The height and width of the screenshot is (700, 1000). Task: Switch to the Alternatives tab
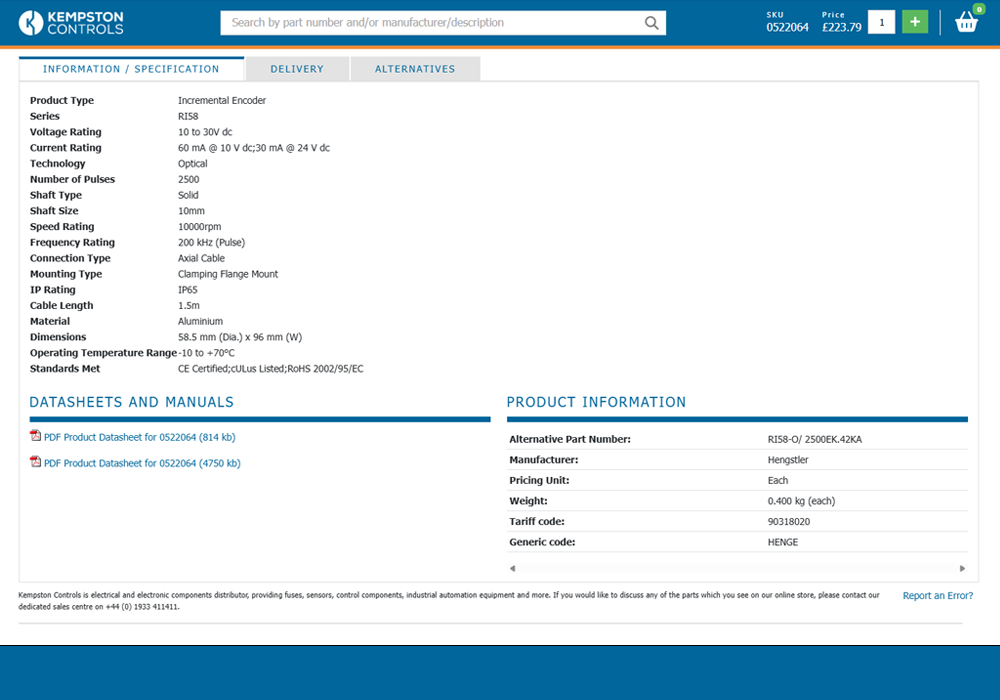(415, 69)
